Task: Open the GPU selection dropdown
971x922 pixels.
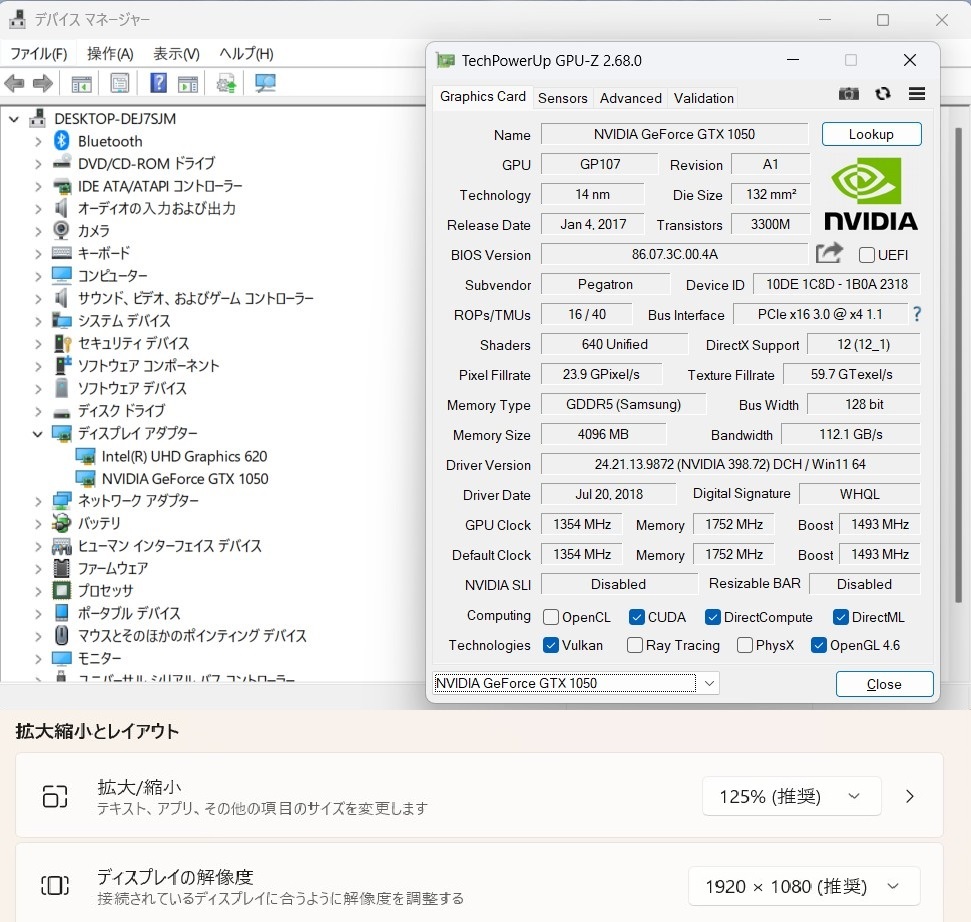Action: tap(709, 683)
